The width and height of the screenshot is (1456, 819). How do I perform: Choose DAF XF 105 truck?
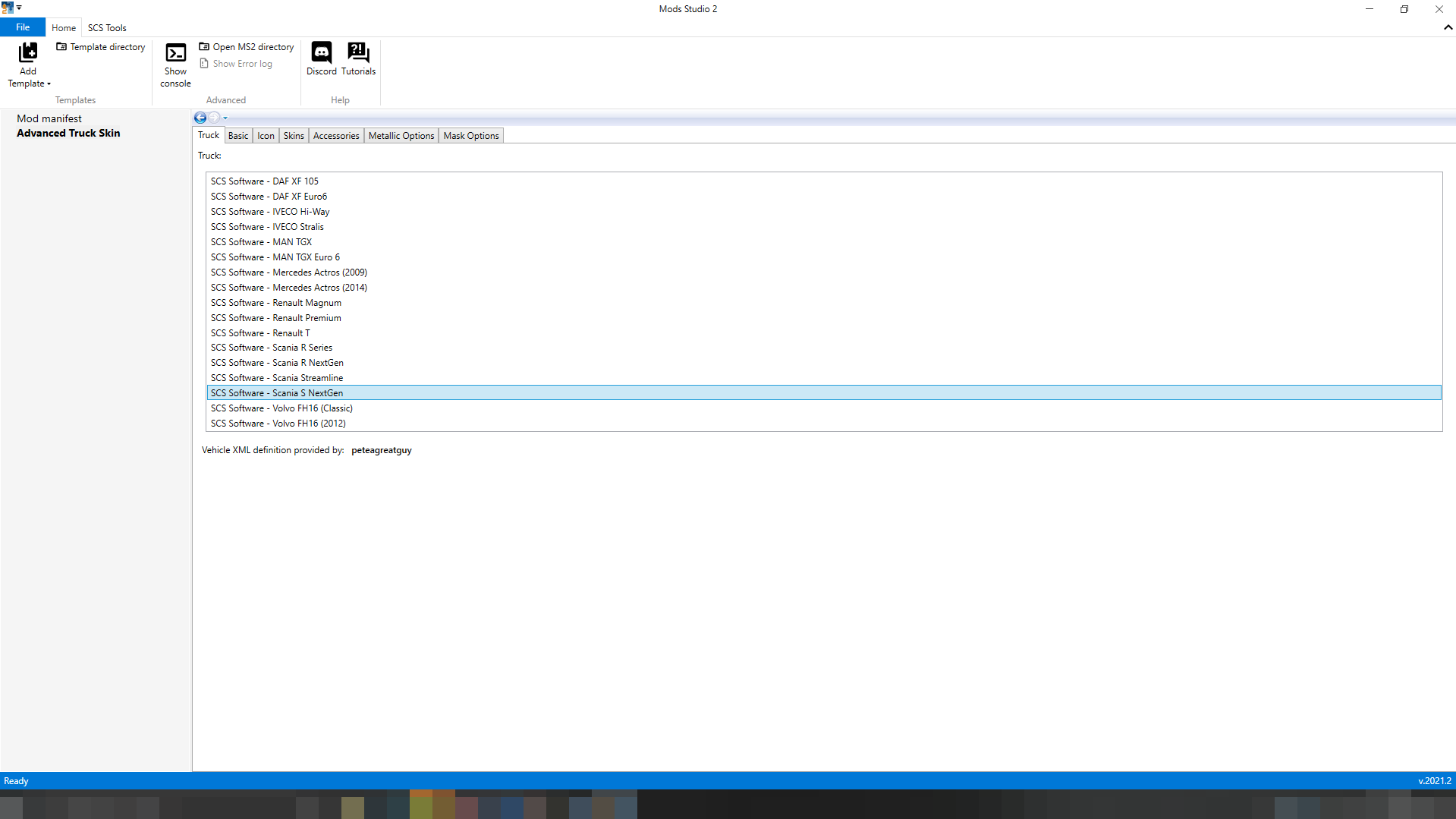point(824,181)
